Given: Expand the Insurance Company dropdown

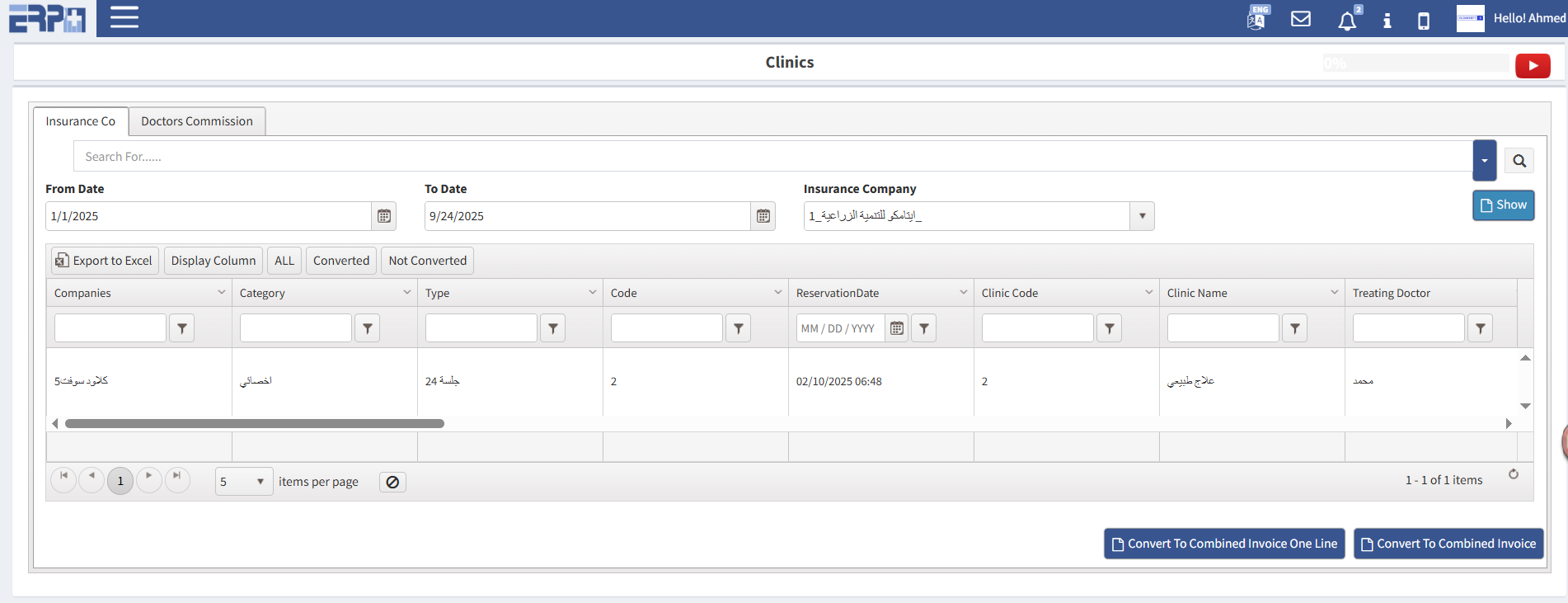Looking at the screenshot, I should point(1142,216).
